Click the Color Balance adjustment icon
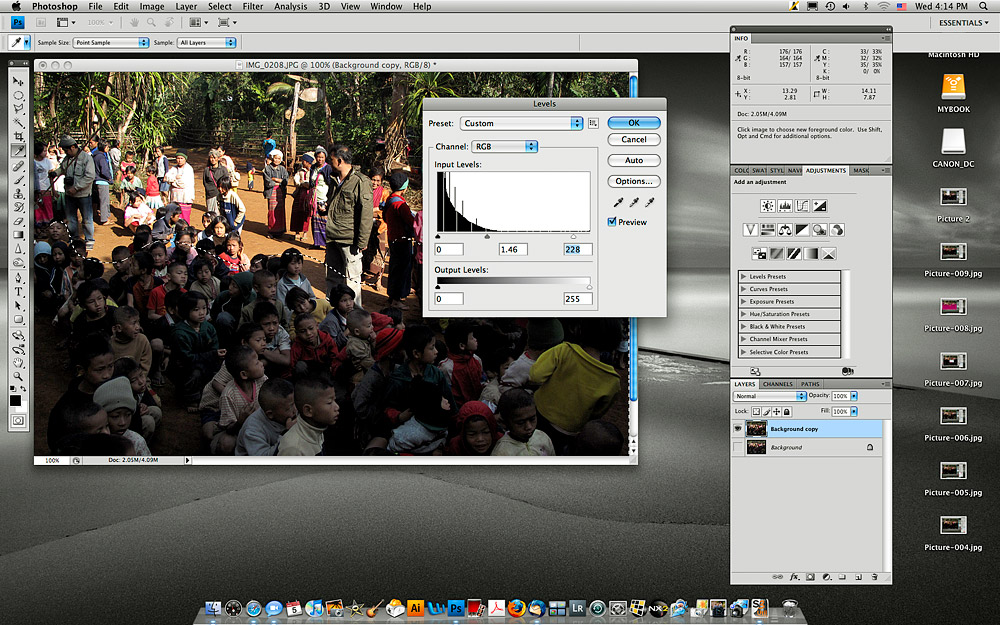Image resolution: width=1000 pixels, height=625 pixels. pos(785,230)
